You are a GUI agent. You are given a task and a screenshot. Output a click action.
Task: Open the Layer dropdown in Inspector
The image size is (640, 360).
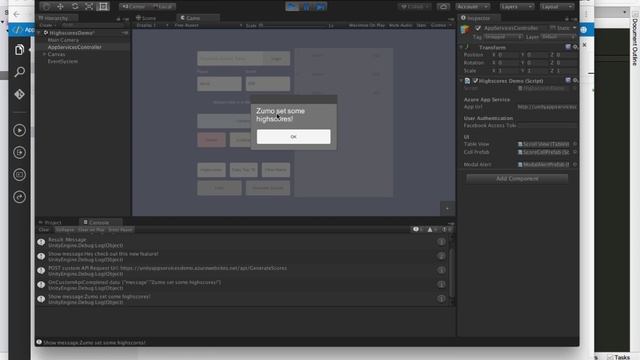[557, 37]
